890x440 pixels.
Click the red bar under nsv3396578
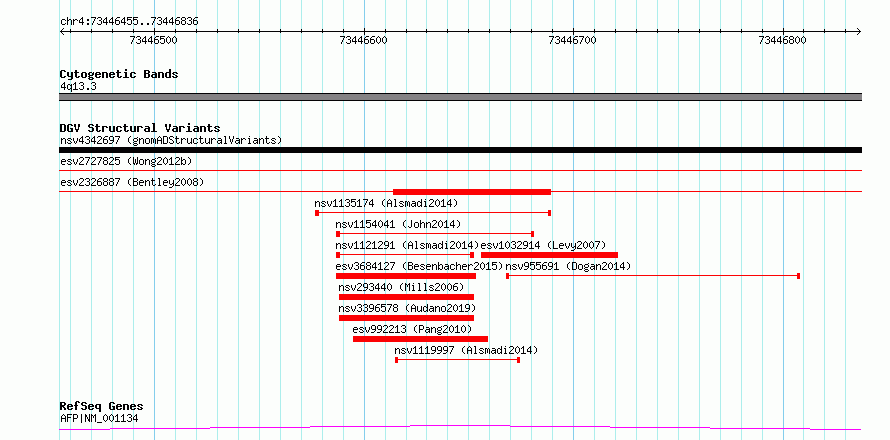pos(406,318)
